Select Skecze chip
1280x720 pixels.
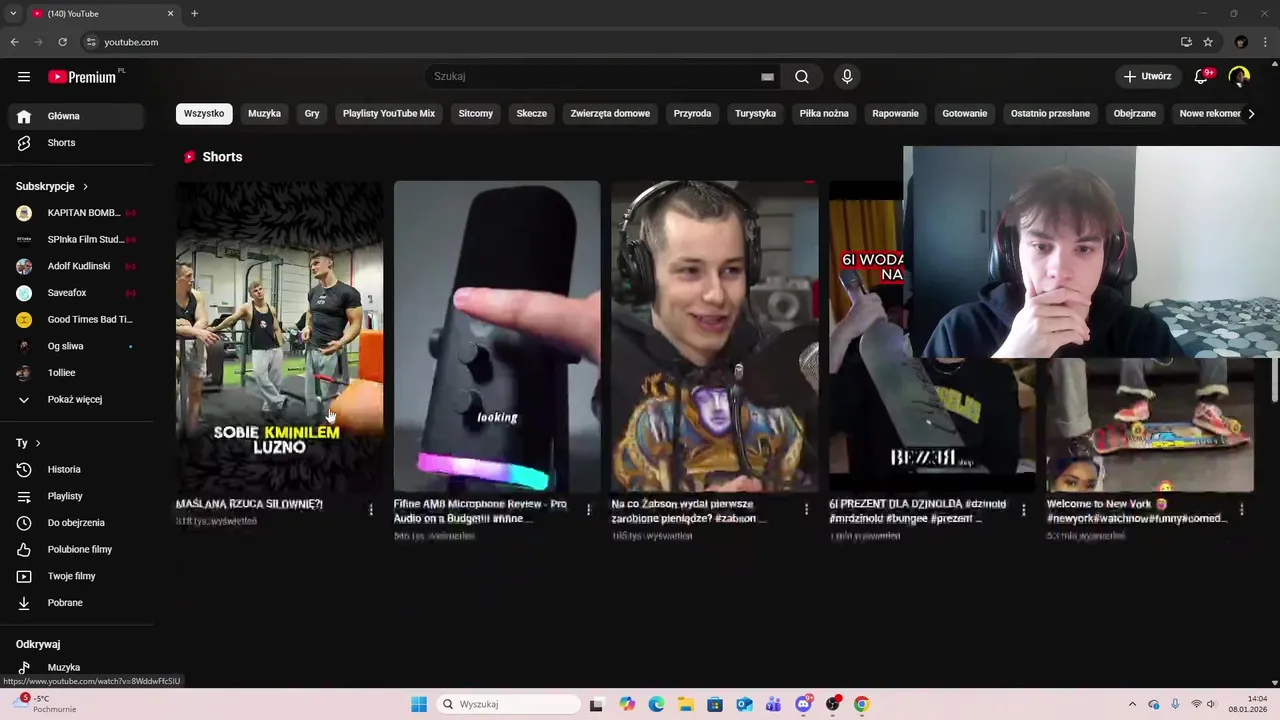532,114
